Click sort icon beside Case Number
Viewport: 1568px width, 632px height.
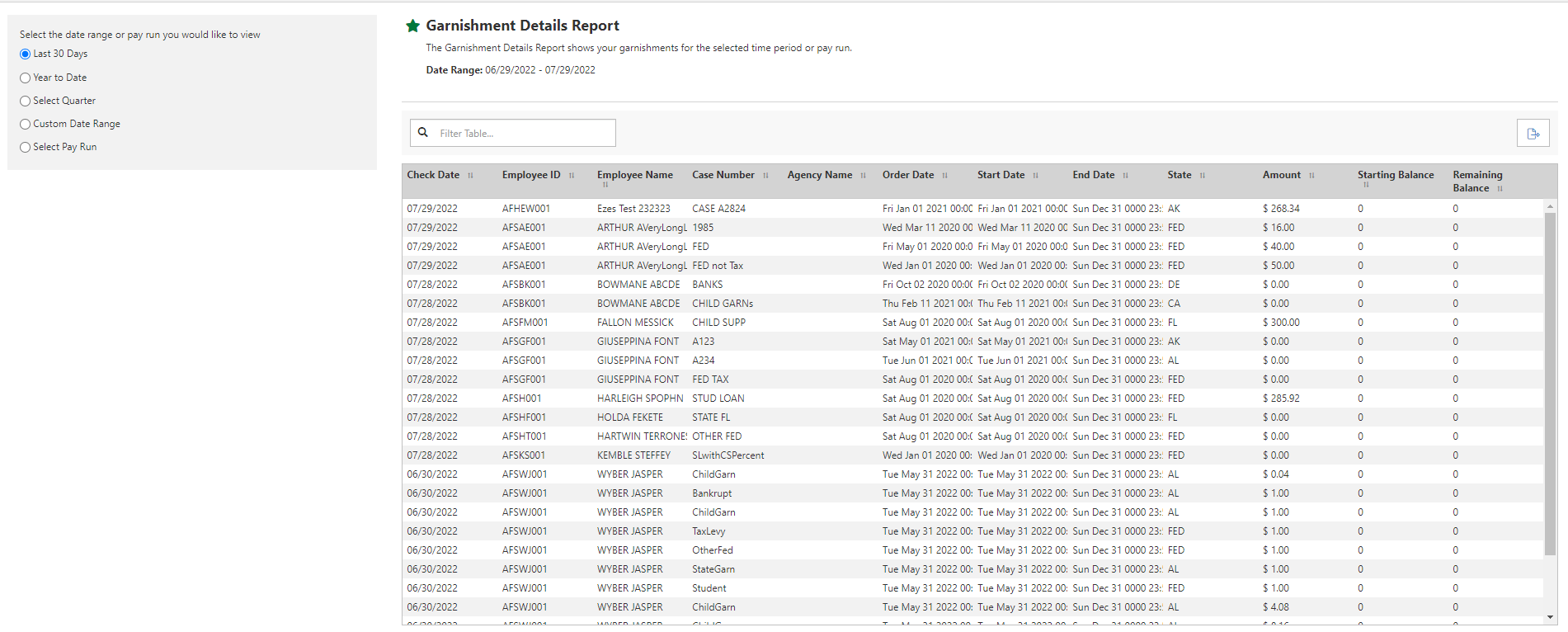(x=765, y=176)
